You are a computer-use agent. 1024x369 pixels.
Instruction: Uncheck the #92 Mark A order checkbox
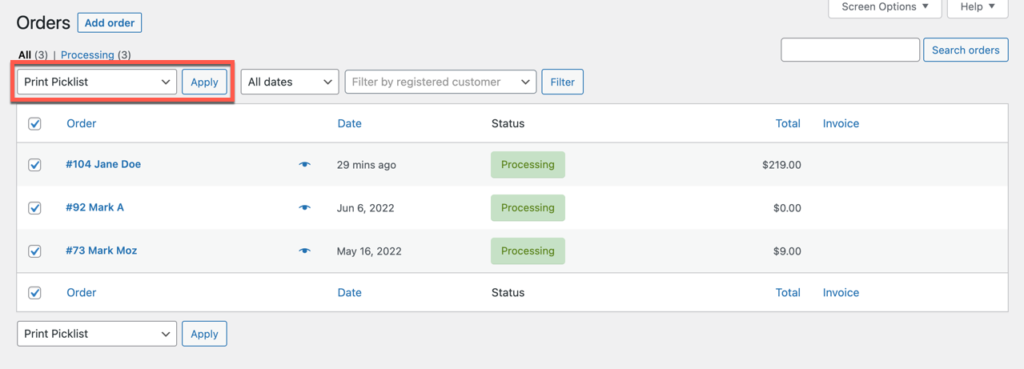[35, 208]
